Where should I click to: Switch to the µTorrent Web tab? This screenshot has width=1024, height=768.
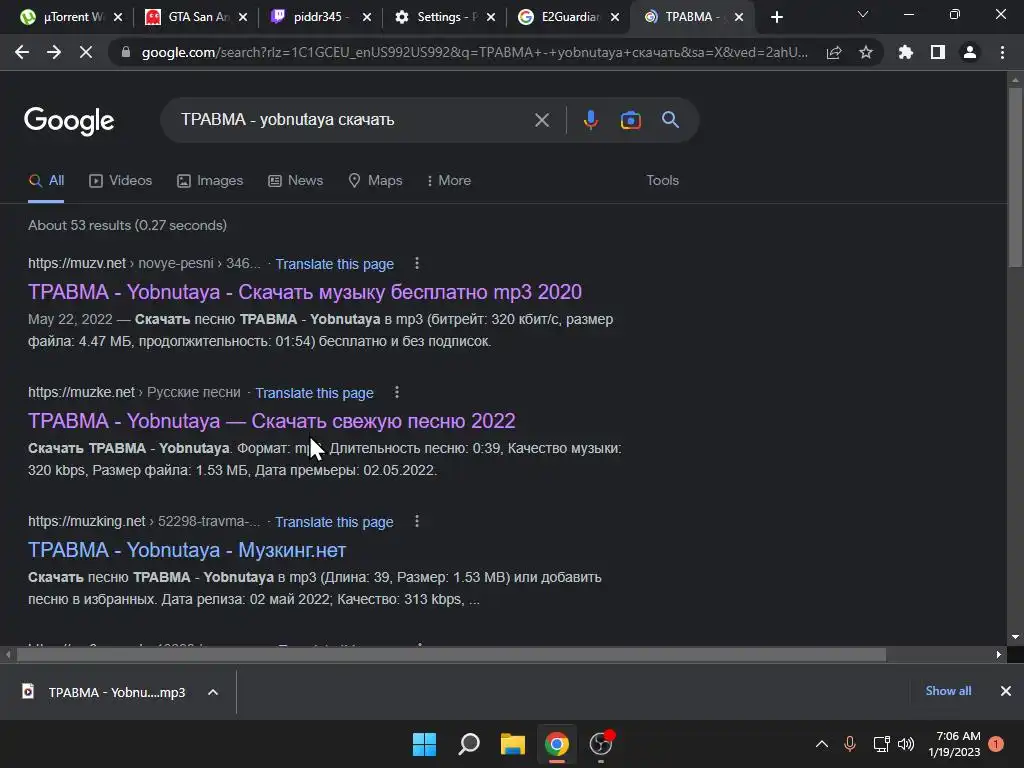point(62,17)
